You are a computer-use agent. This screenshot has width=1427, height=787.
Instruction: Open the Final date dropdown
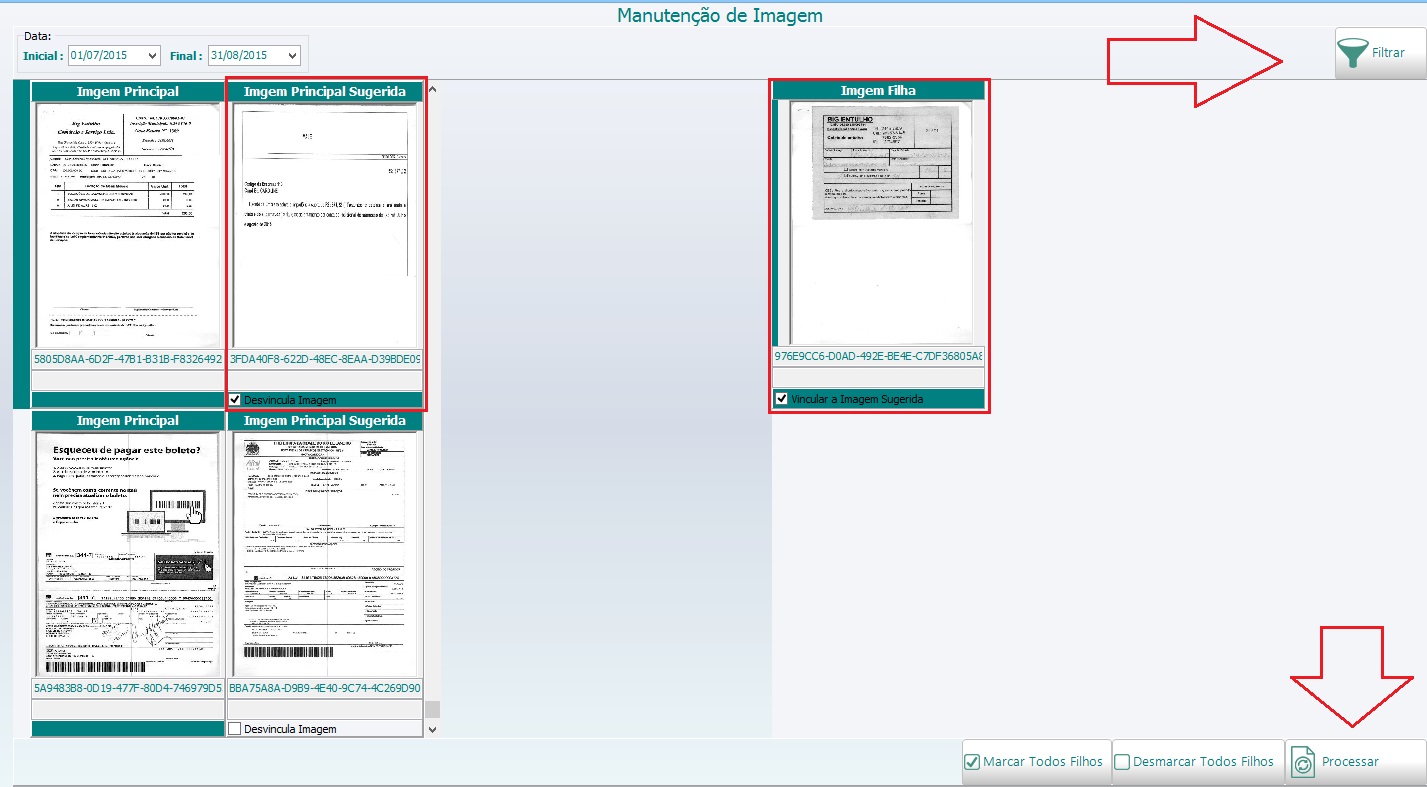point(291,56)
